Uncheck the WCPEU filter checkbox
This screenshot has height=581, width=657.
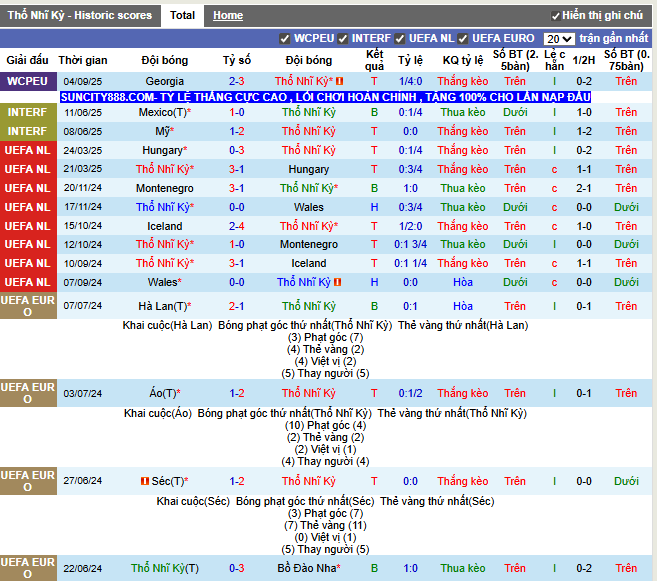(x=285, y=39)
